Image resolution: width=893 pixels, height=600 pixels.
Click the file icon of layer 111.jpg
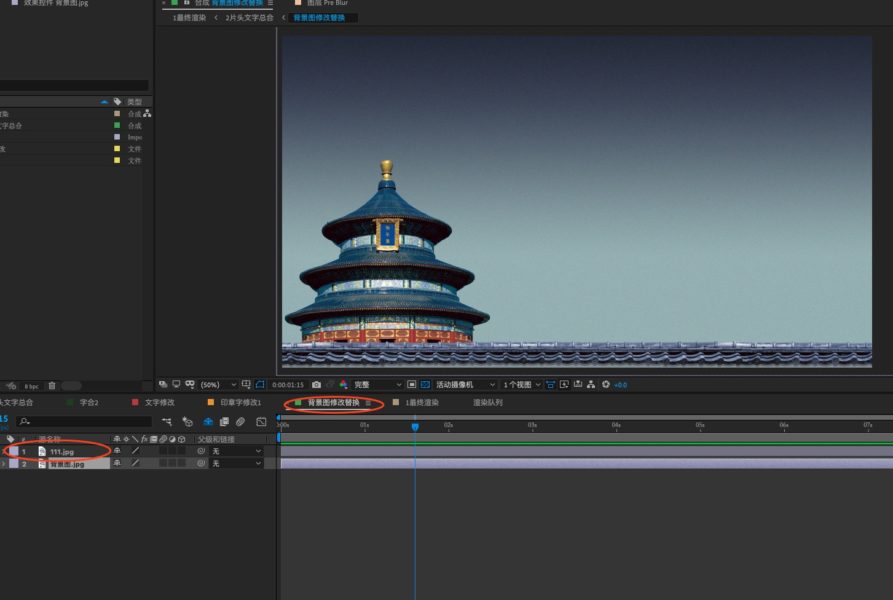tap(42, 451)
